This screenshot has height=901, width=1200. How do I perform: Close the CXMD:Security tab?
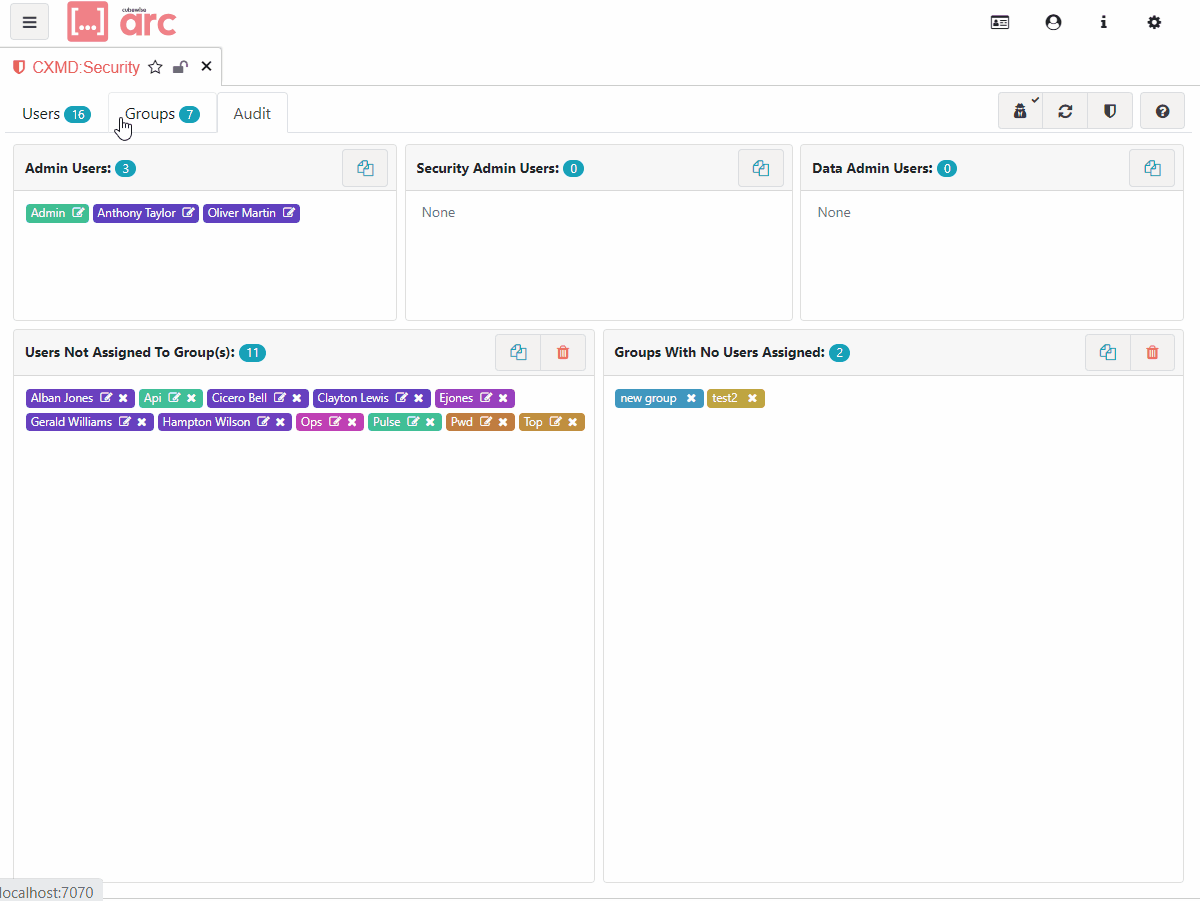click(x=206, y=66)
